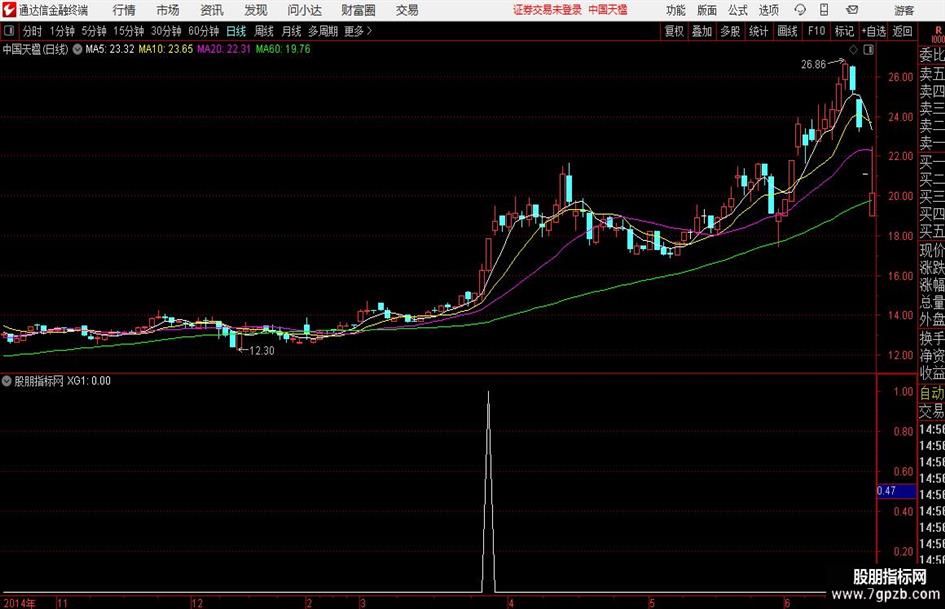Switch to the 30分钟 period tab

coord(166,31)
